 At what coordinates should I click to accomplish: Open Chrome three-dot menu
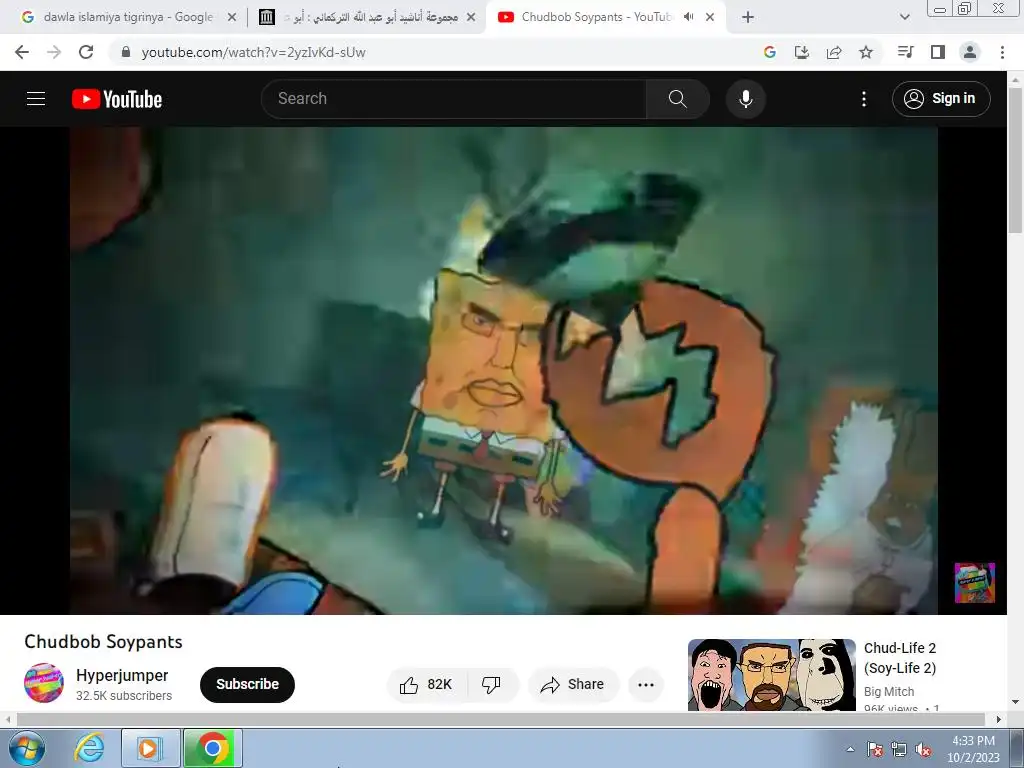[x=1002, y=52]
